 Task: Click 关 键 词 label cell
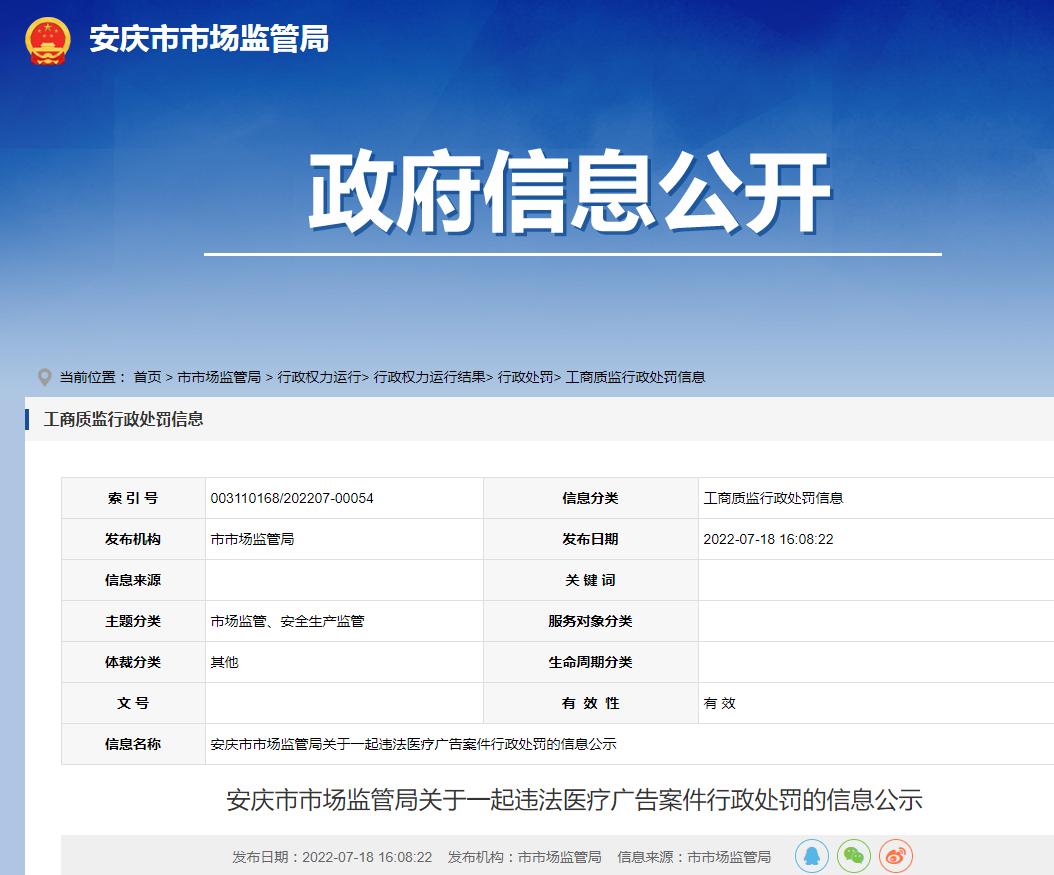pyautogui.click(x=590, y=580)
